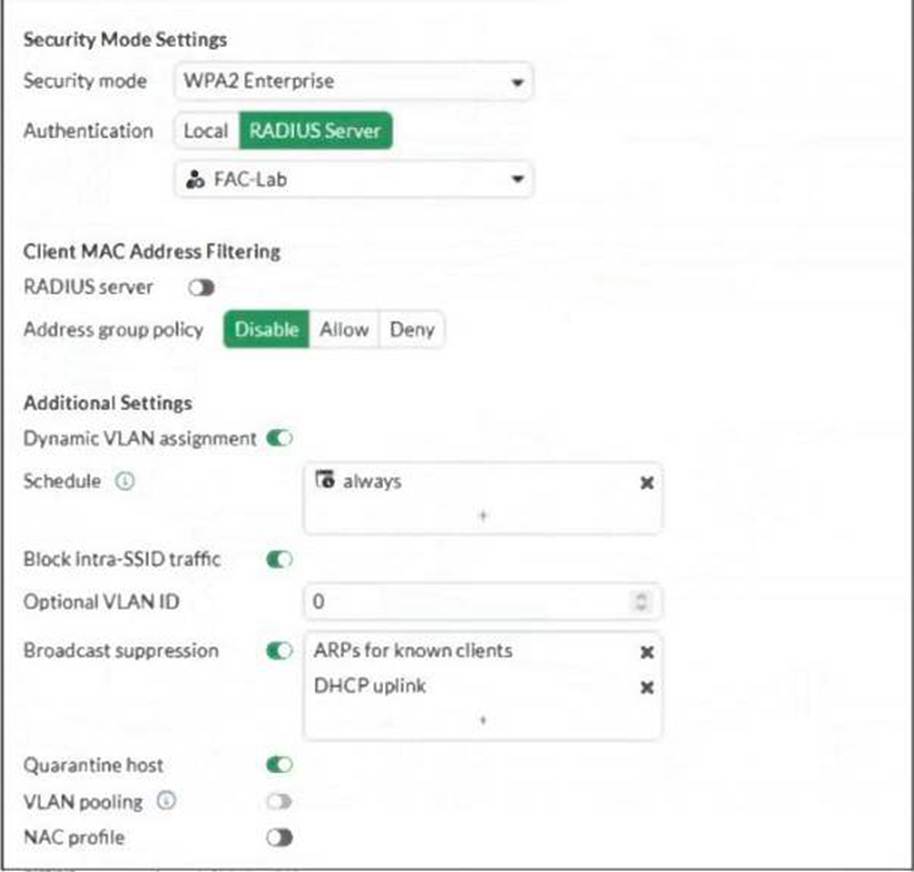The width and height of the screenshot is (914, 872).
Task: Select RADIUS Server authentication option
Action: (x=315, y=131)
